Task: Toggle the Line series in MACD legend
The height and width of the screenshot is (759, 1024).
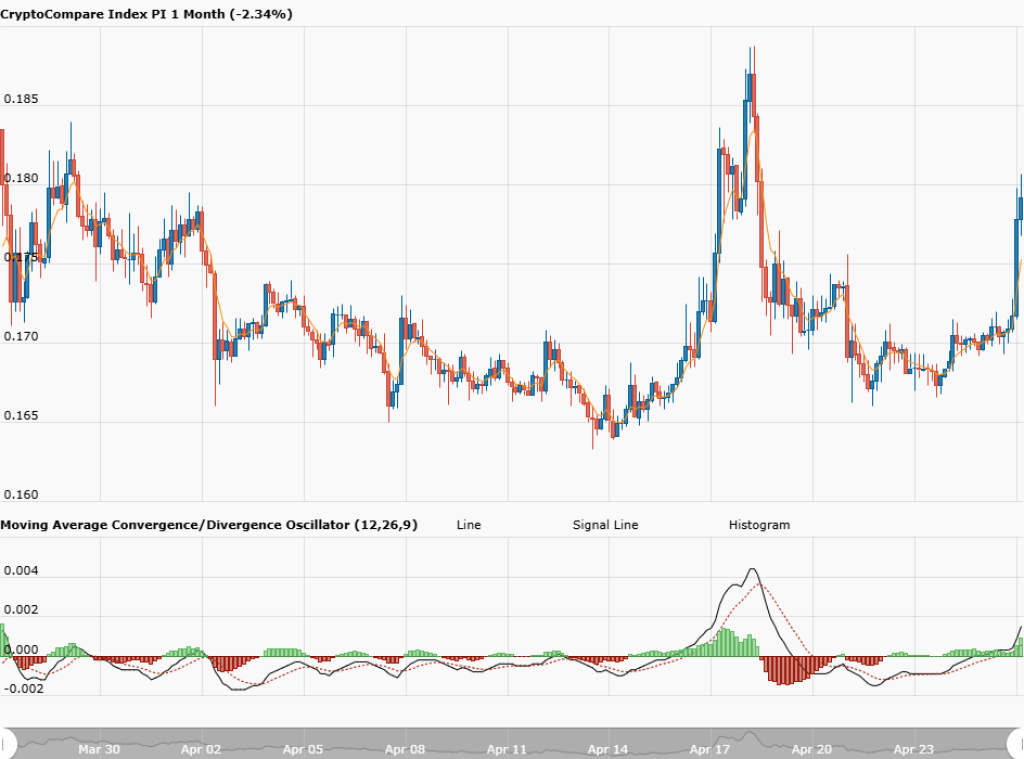Action: tap(468, 525)
